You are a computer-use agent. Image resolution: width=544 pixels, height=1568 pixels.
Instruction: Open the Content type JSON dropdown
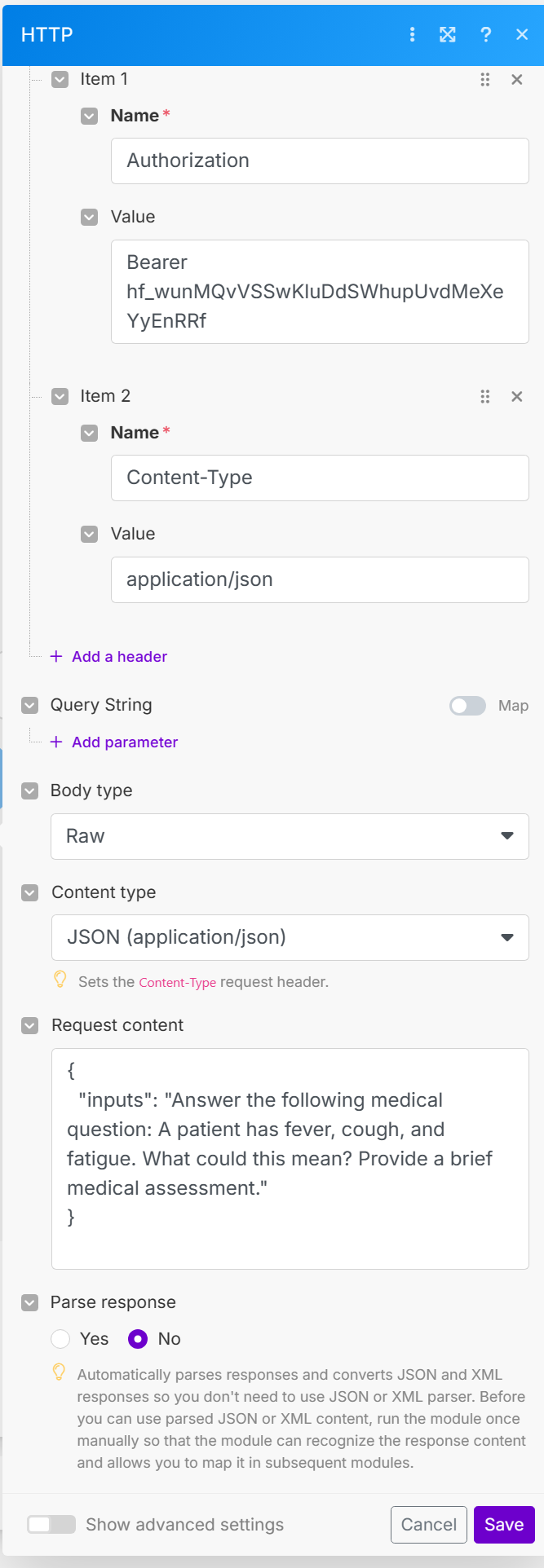pos(290,937)
